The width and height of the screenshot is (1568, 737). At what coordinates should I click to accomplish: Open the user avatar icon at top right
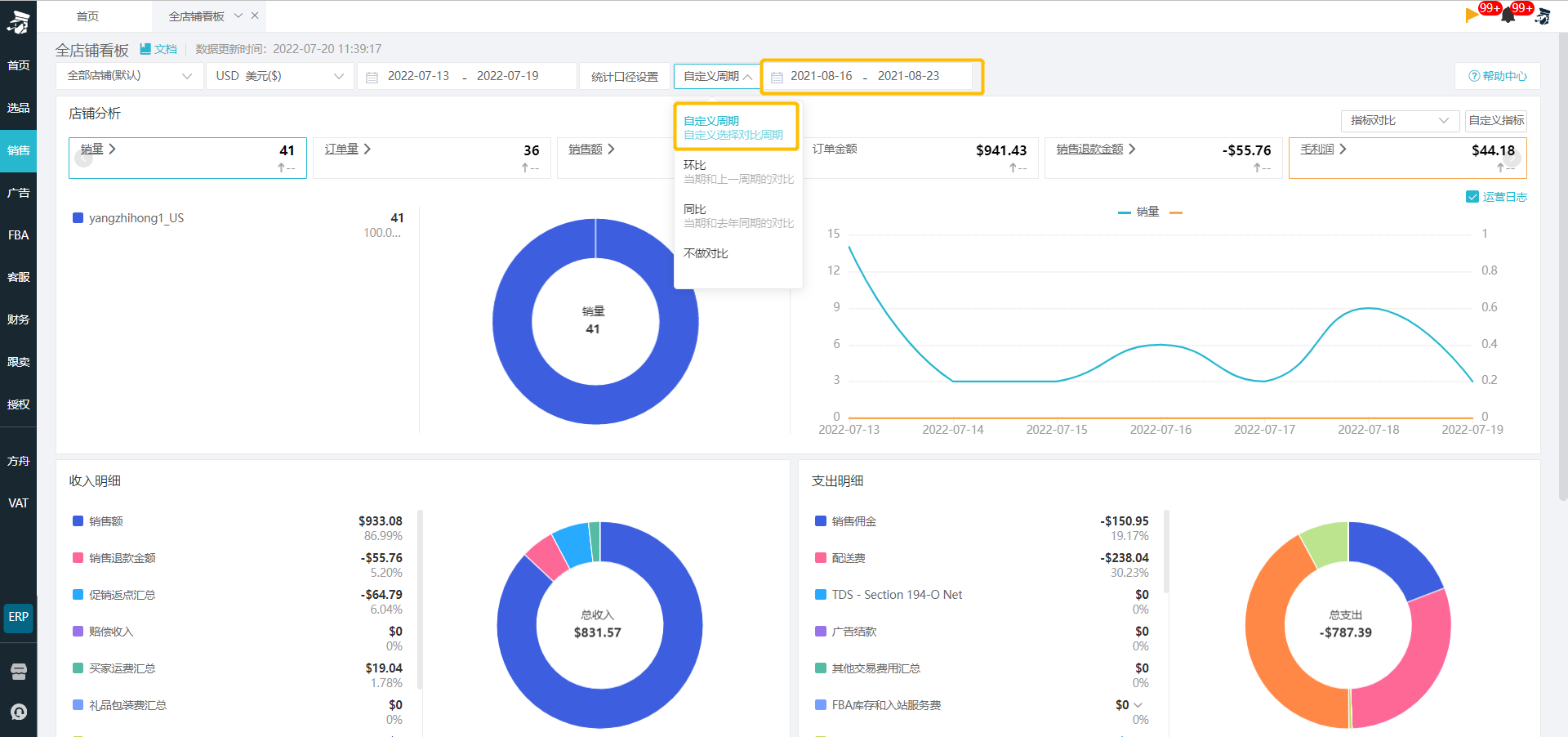point(1543,15)
